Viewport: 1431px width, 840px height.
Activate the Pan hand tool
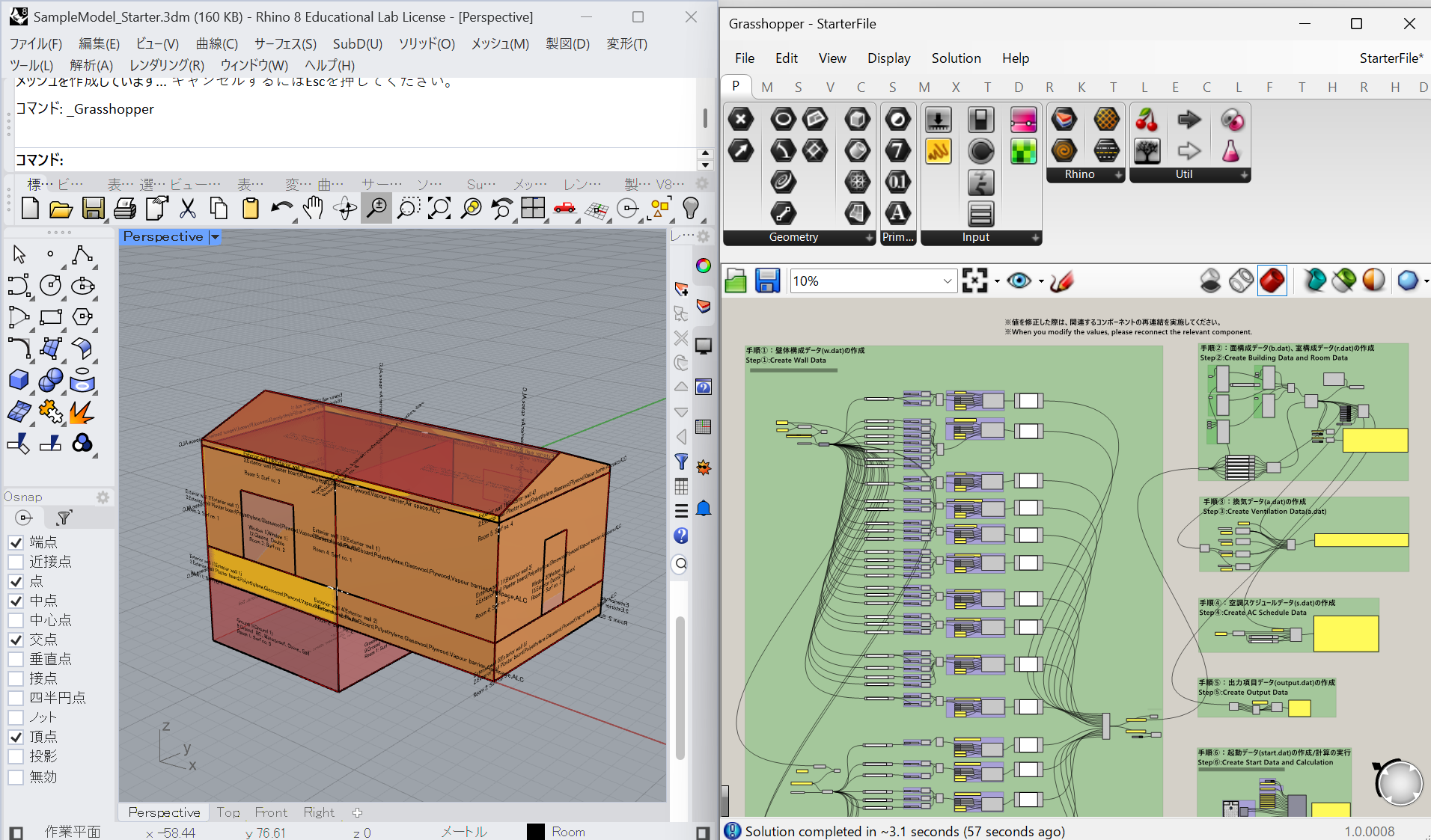tap(314, 209)
